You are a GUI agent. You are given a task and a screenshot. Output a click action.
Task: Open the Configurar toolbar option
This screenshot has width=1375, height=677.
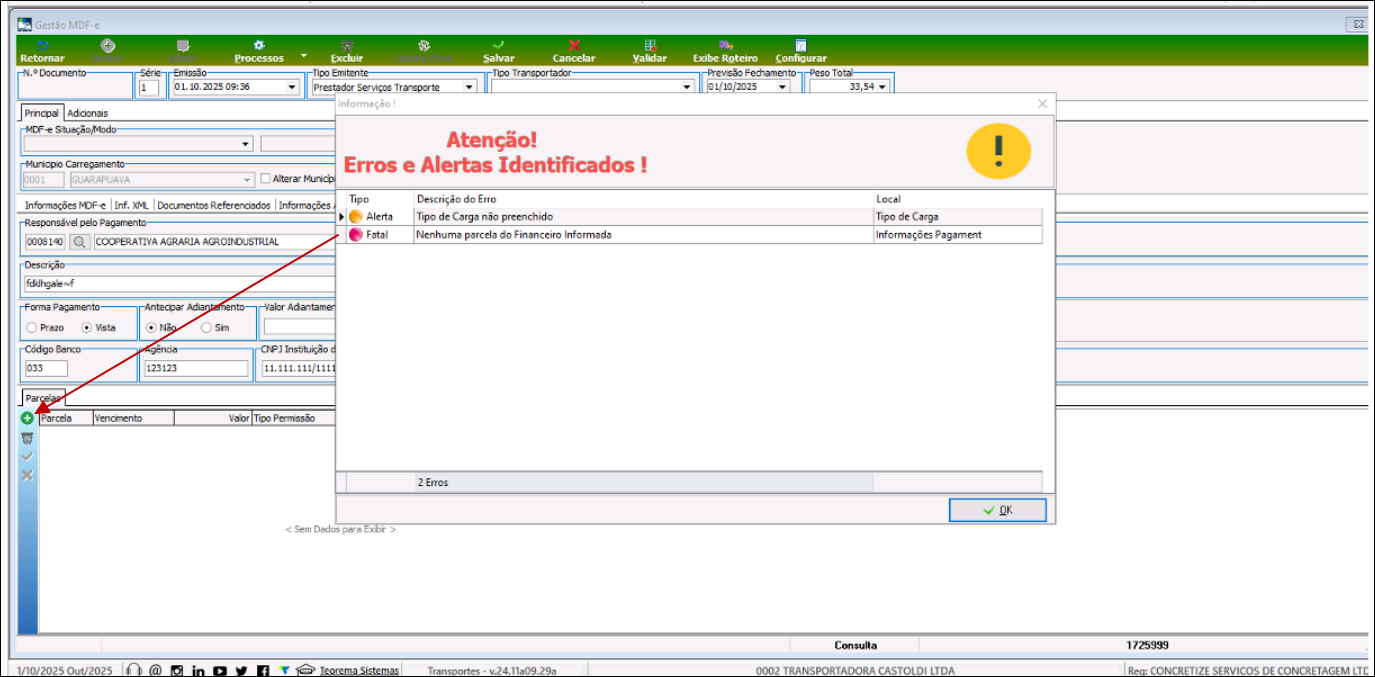(x=800, y=51)
